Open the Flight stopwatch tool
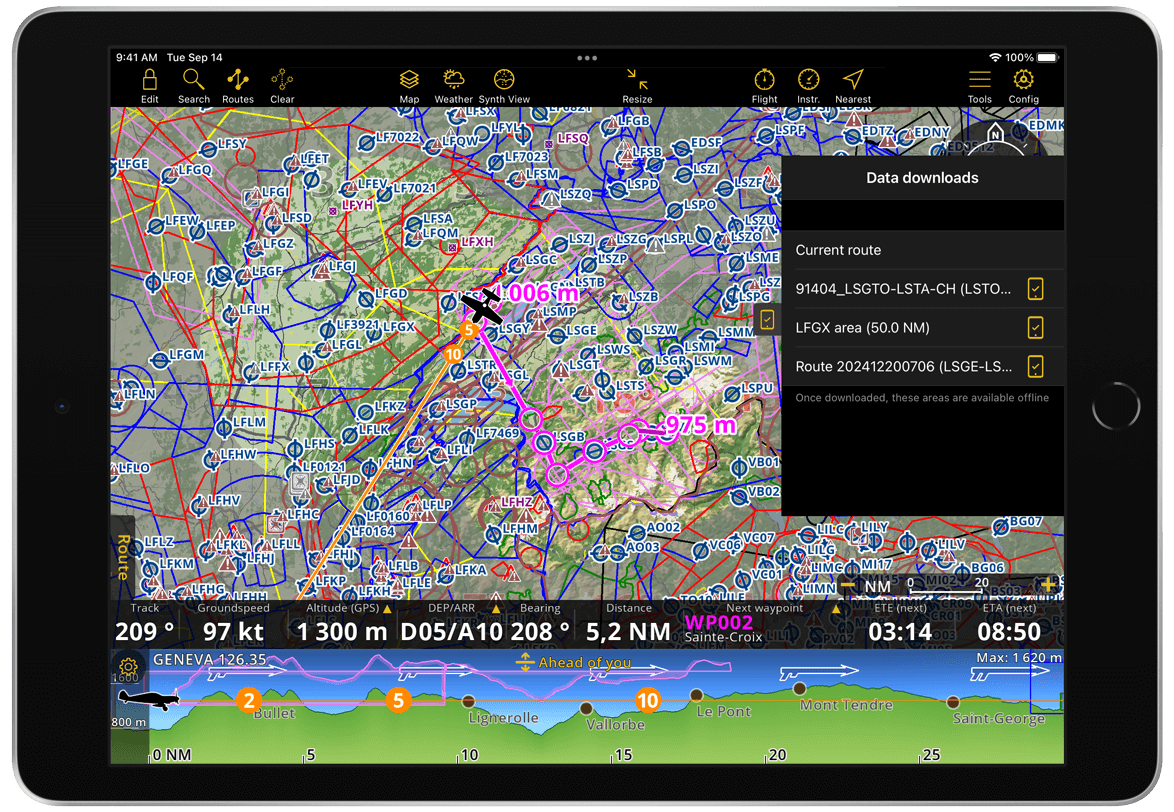The width and height of the screenshot is (1174, 812). (x=764, y=86)
